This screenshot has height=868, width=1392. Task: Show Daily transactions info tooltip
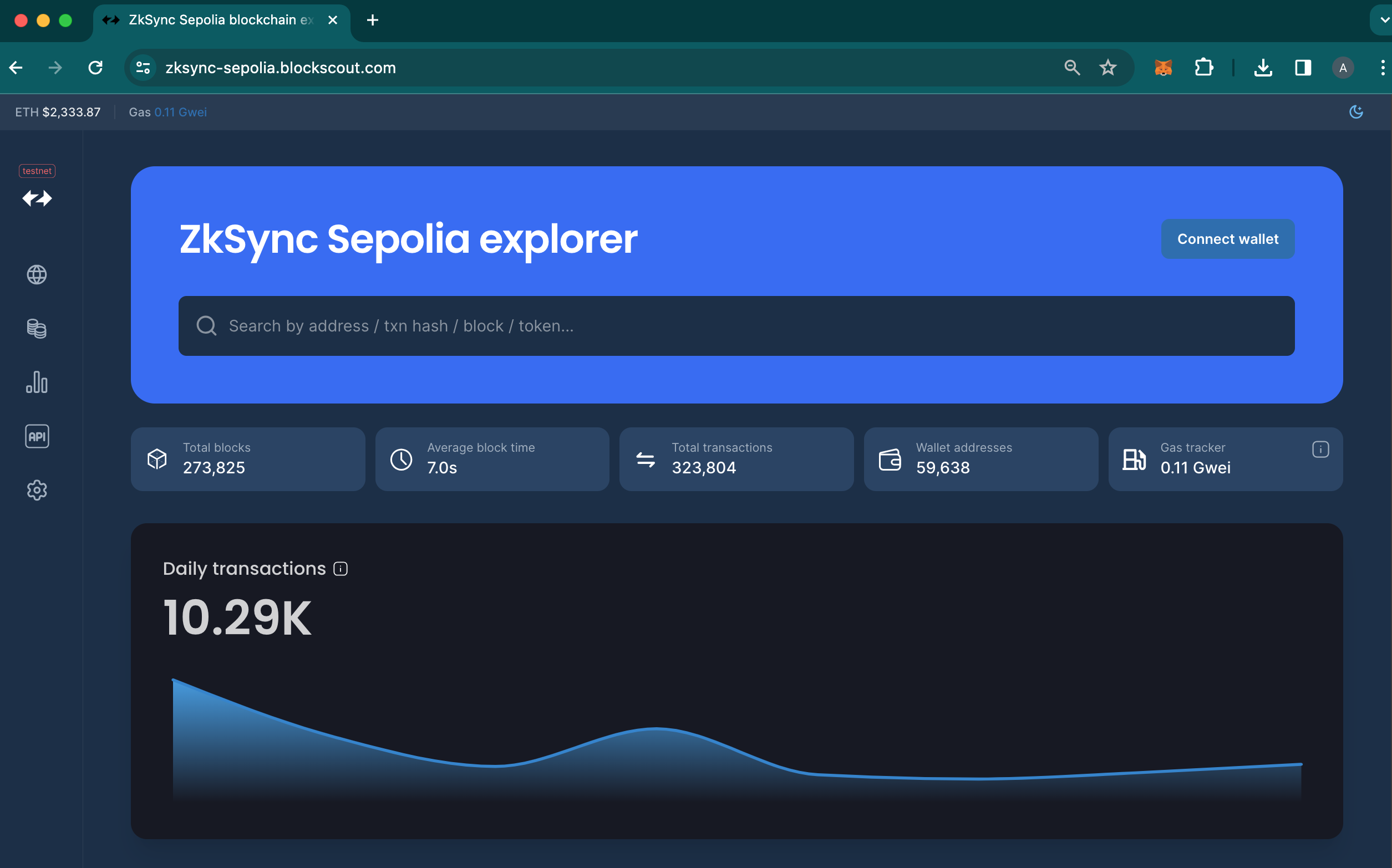pos(340,568)
